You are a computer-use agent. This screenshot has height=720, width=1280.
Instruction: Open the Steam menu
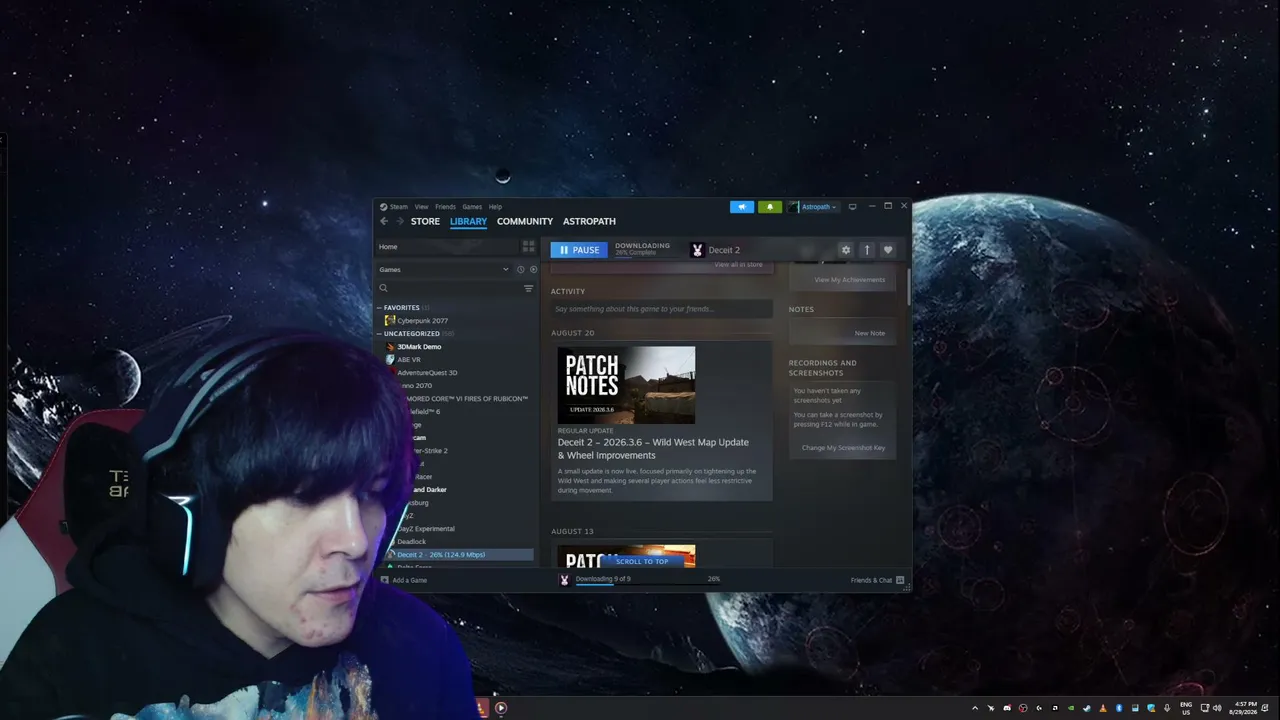[x=398, y=207]
